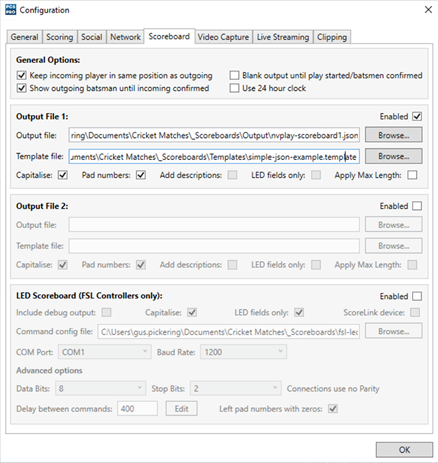This screenshot has width=438, height=463.
Task: Browse for Output File 2 template file
Action: pos(394,246)
